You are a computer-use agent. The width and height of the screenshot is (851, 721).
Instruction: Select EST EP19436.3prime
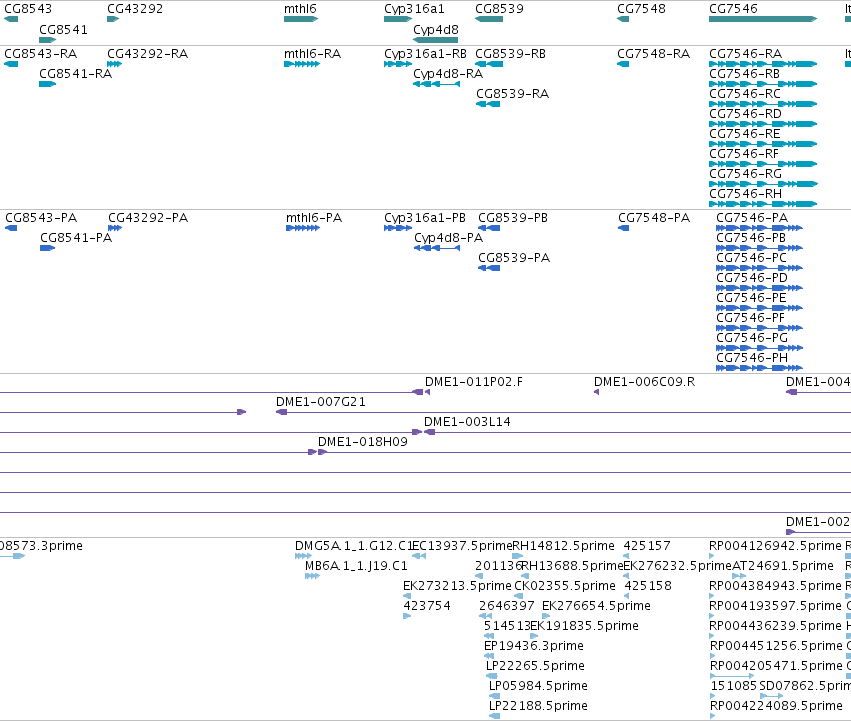tap(534, 646)
